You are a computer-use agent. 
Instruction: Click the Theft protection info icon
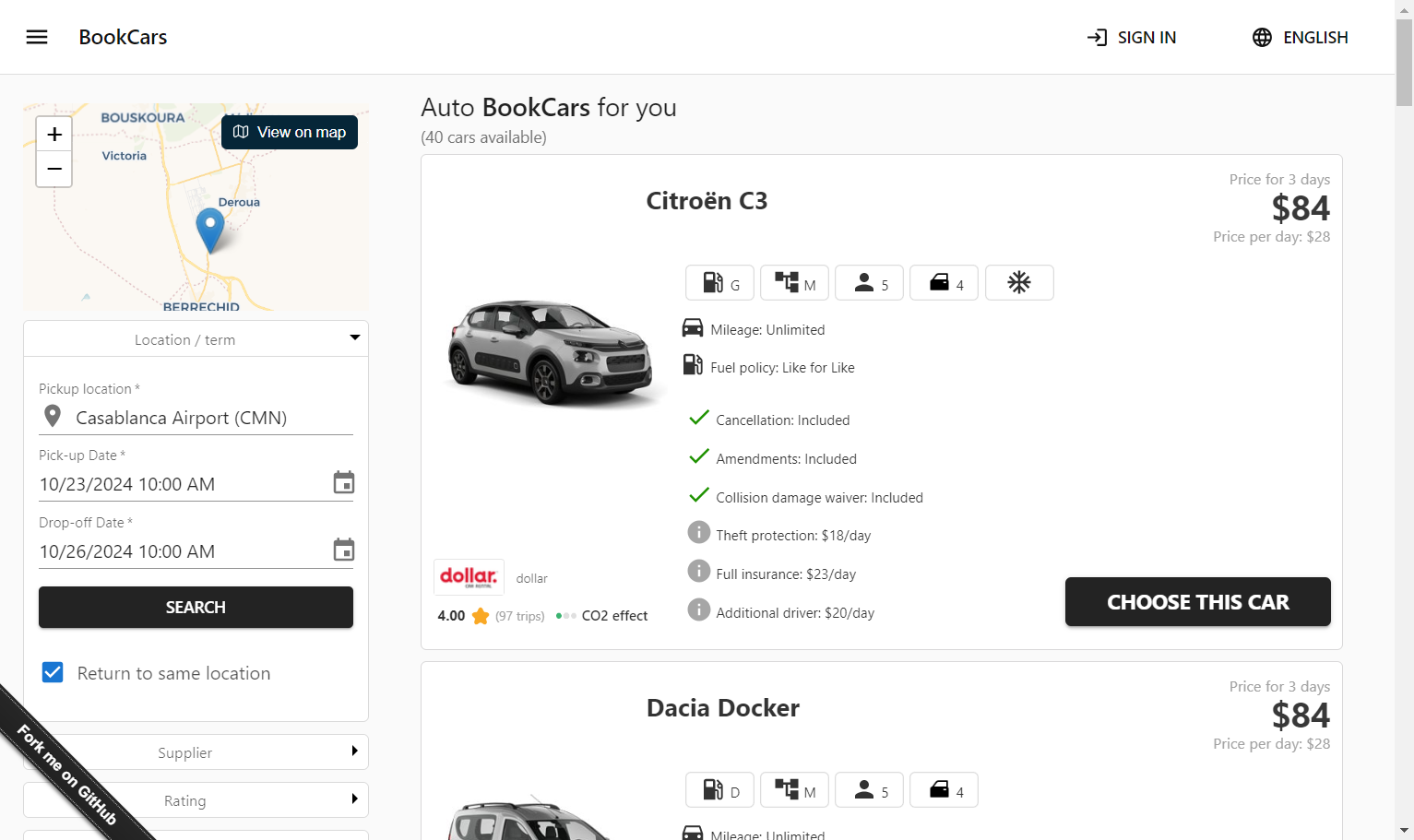click(699, 532)
